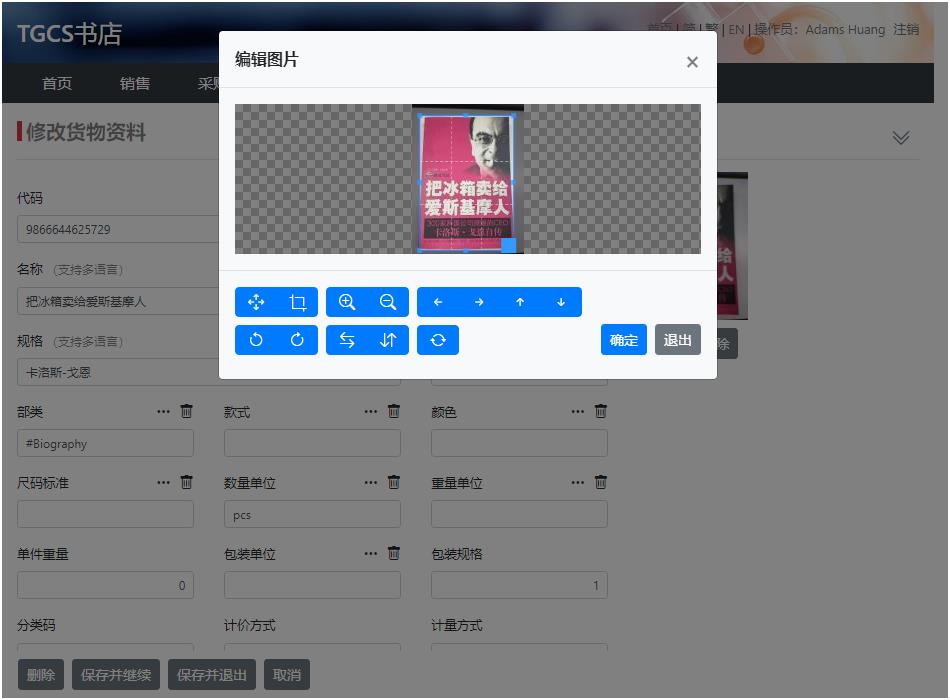Focus the 单件重量 input field
Viewport: 950px width, 700px height.
coord(105,585)
